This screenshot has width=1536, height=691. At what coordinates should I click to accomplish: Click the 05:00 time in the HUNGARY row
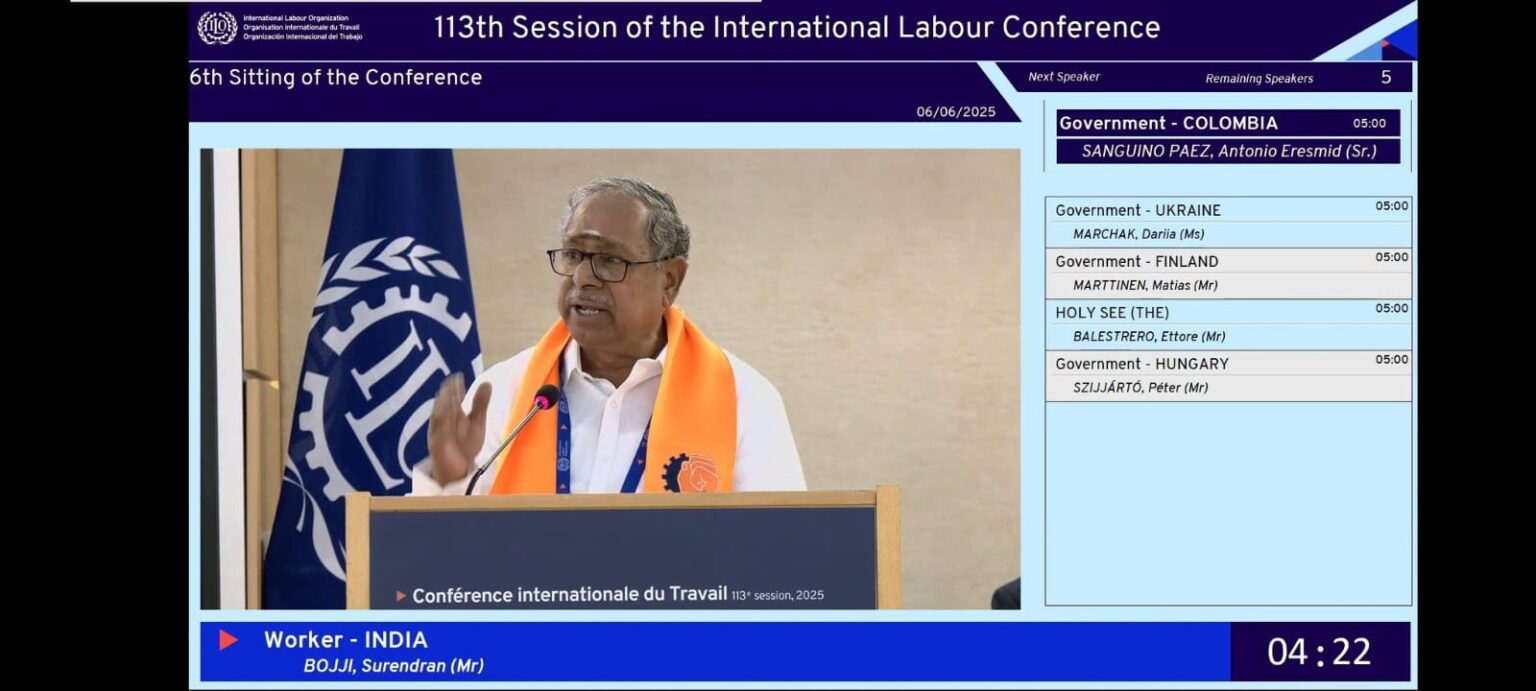[1391, 359]
